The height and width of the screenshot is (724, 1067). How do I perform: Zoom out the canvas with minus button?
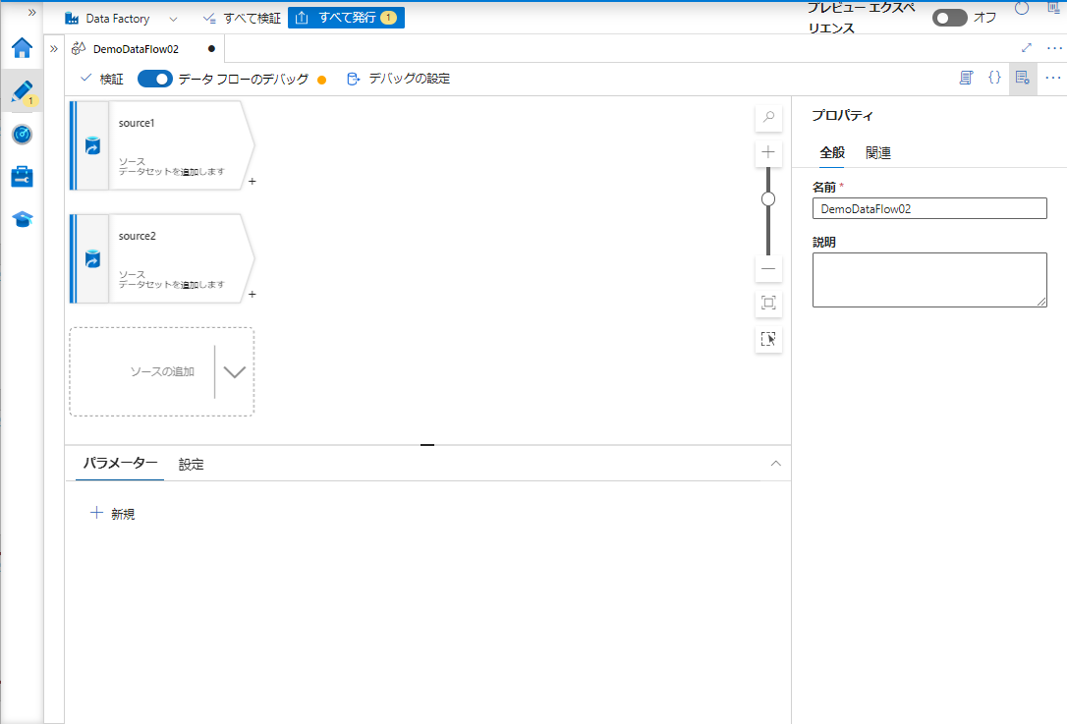[x=768, y=269]
